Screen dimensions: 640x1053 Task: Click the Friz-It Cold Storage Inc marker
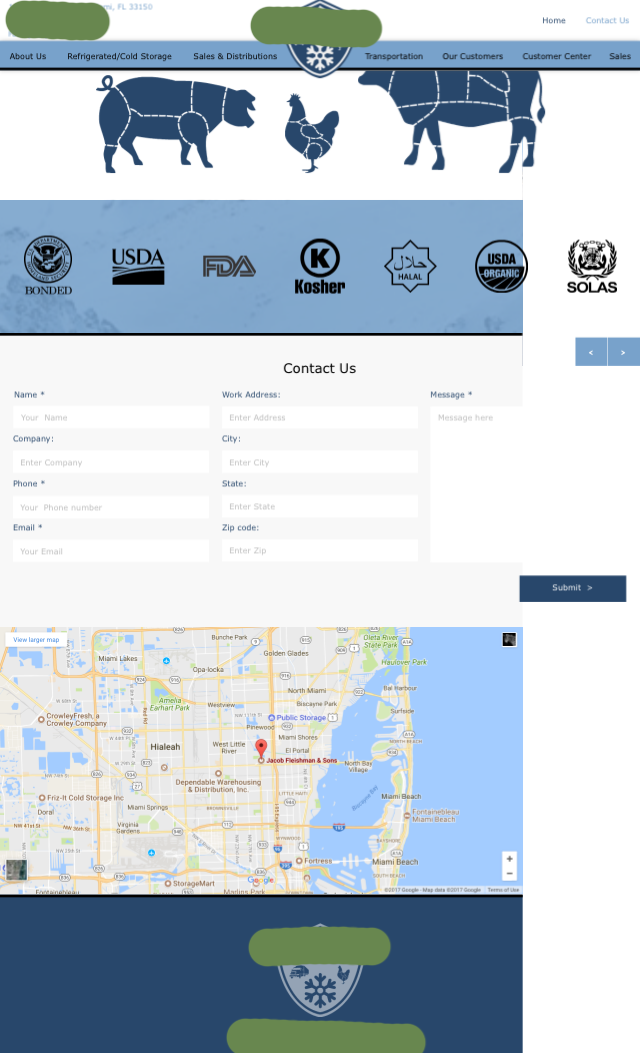pyautogui.click(x=42, y=798)
